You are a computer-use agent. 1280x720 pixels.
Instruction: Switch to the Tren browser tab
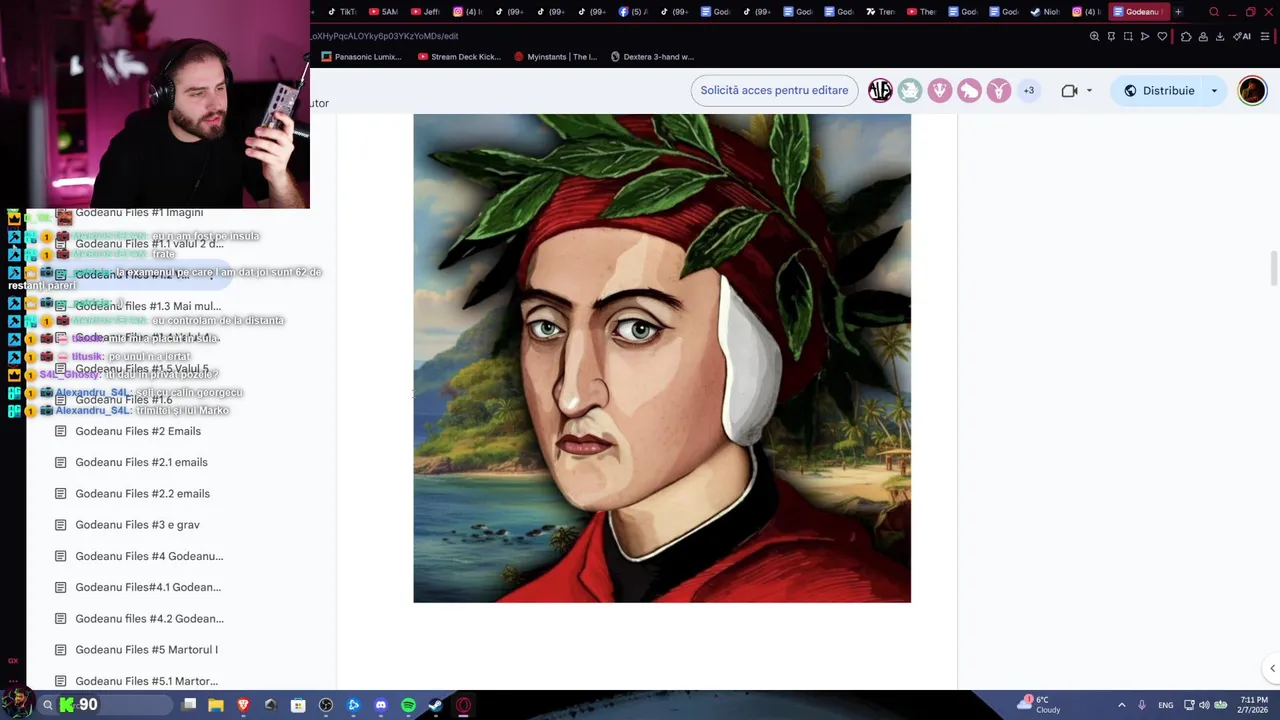click(x=881, y=12)
